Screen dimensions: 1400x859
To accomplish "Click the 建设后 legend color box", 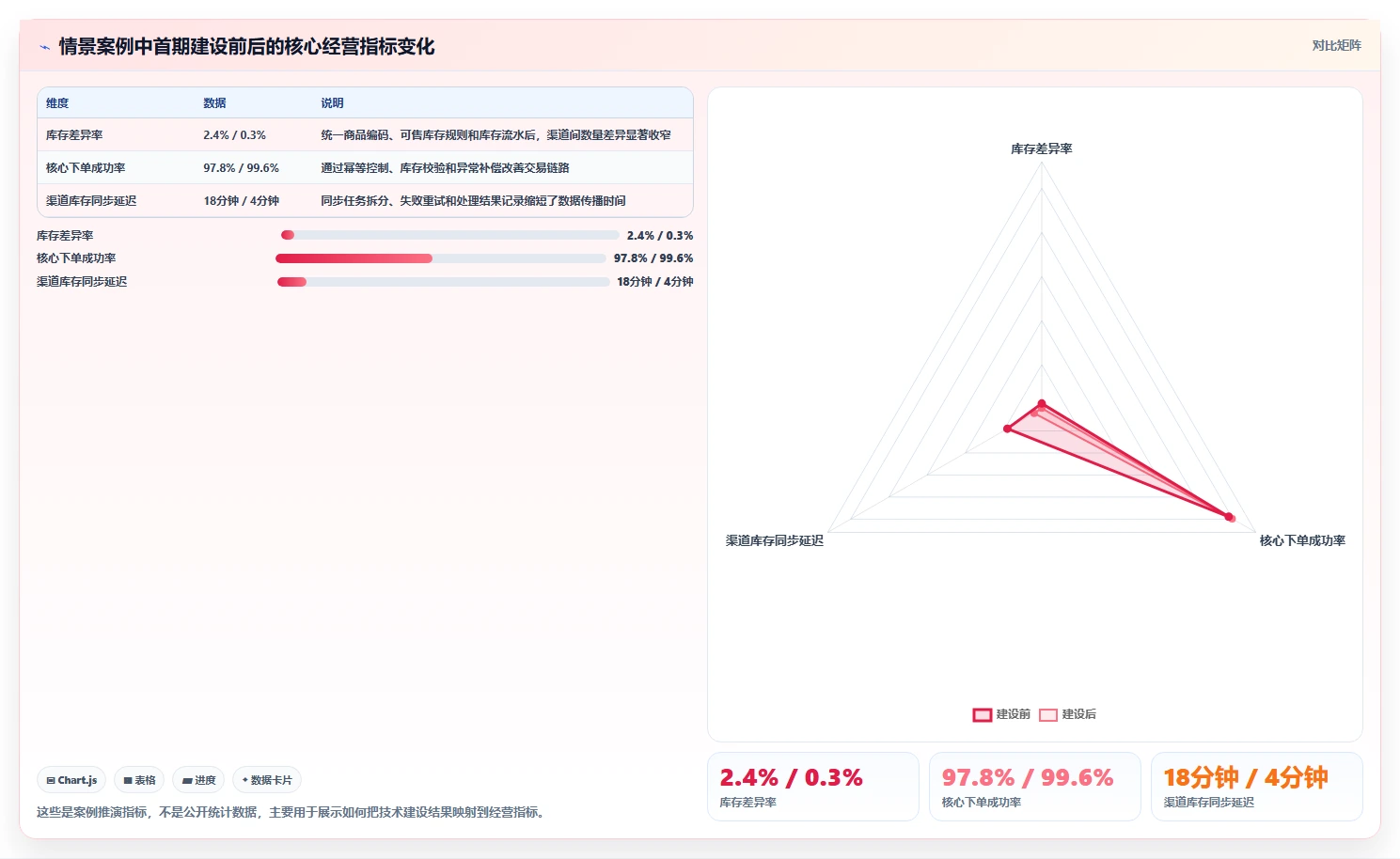I will pos(1048,715).
